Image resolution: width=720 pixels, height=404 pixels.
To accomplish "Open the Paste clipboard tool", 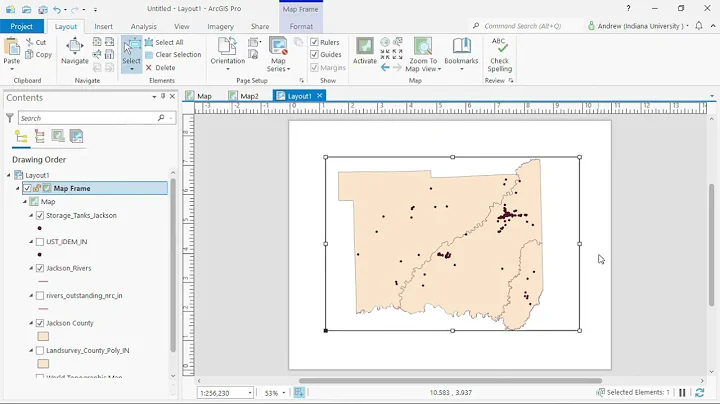I will point(11,51).
